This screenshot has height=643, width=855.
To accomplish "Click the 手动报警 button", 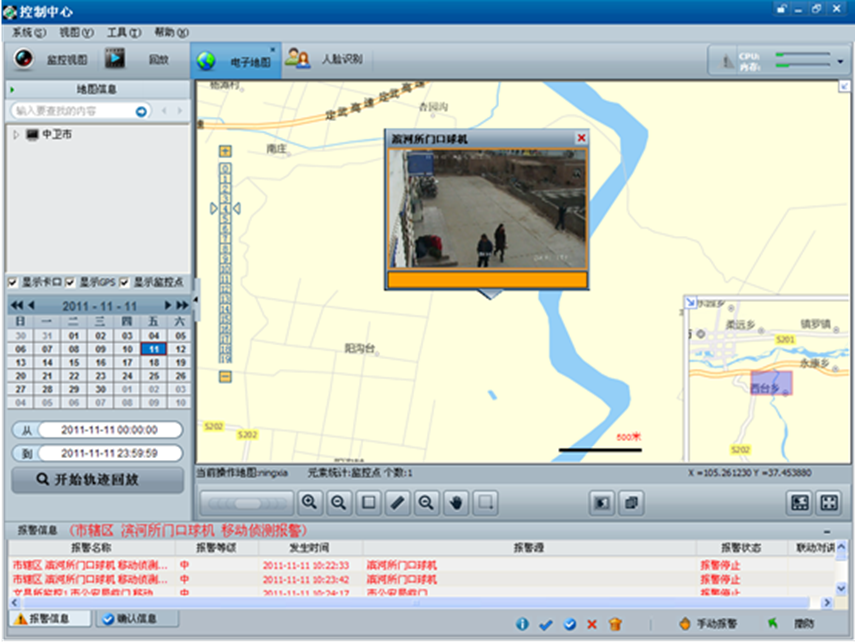I will (707, 624).
